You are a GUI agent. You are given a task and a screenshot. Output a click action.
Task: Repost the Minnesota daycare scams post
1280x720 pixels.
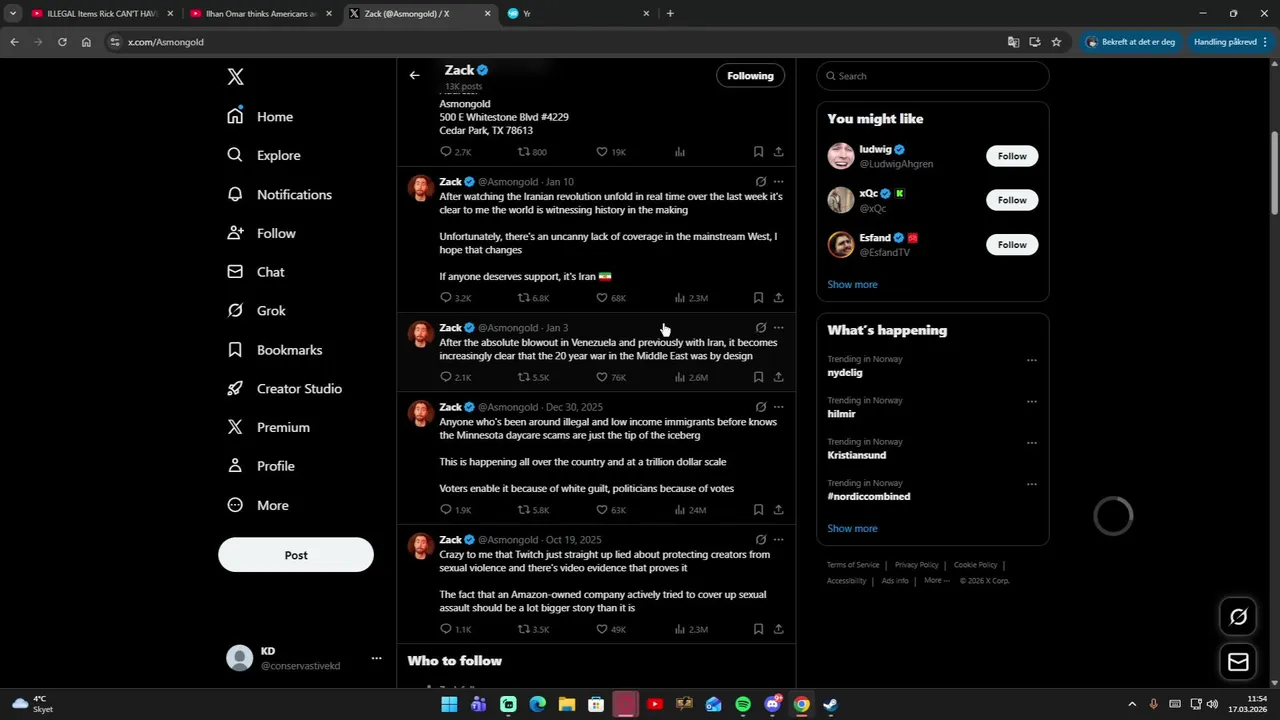pos(533,510)
